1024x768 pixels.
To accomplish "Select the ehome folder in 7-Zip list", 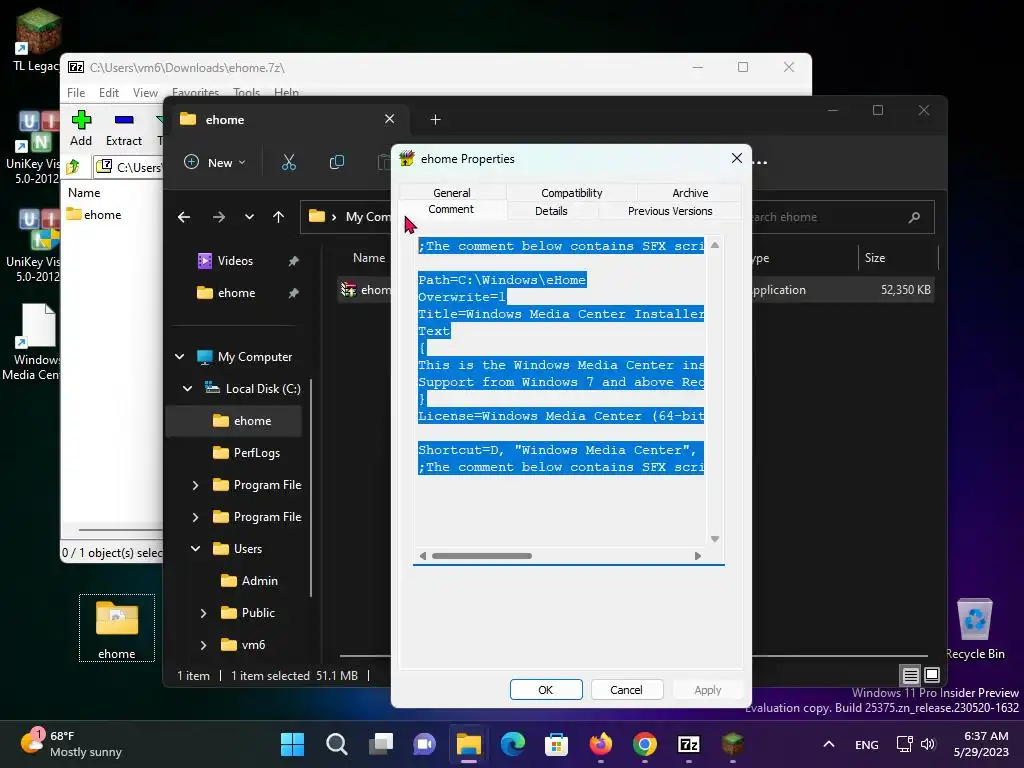I will (x=94, y=214).
